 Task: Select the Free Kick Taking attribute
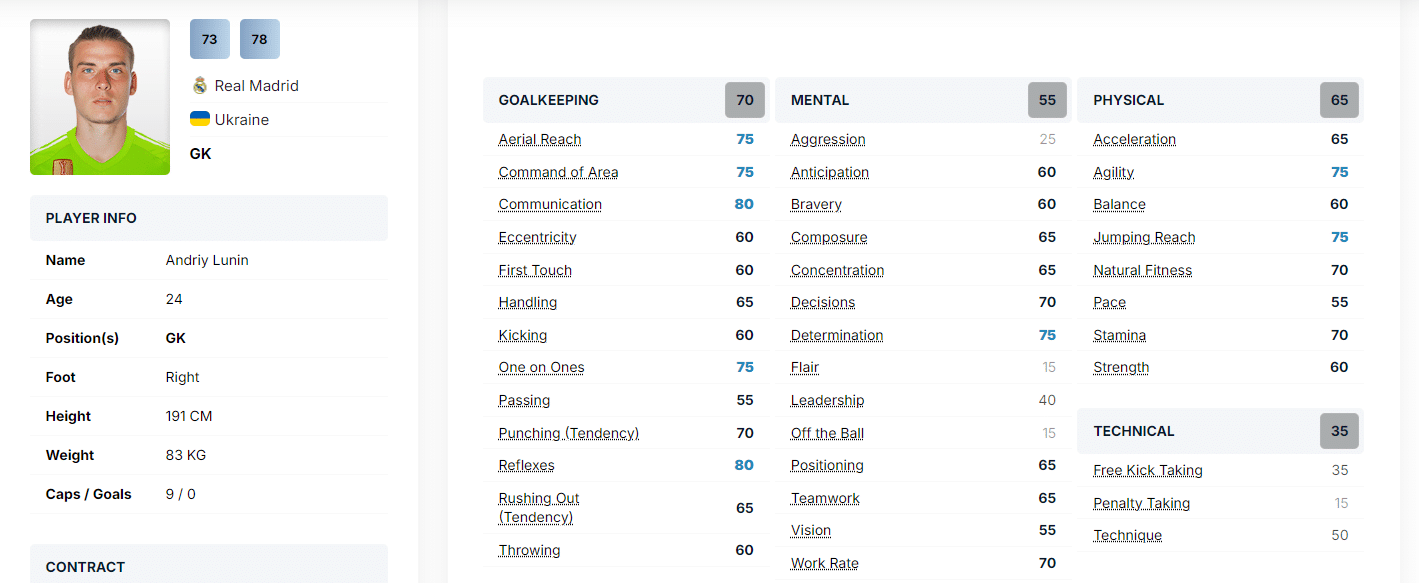(x=1148, y=471)
